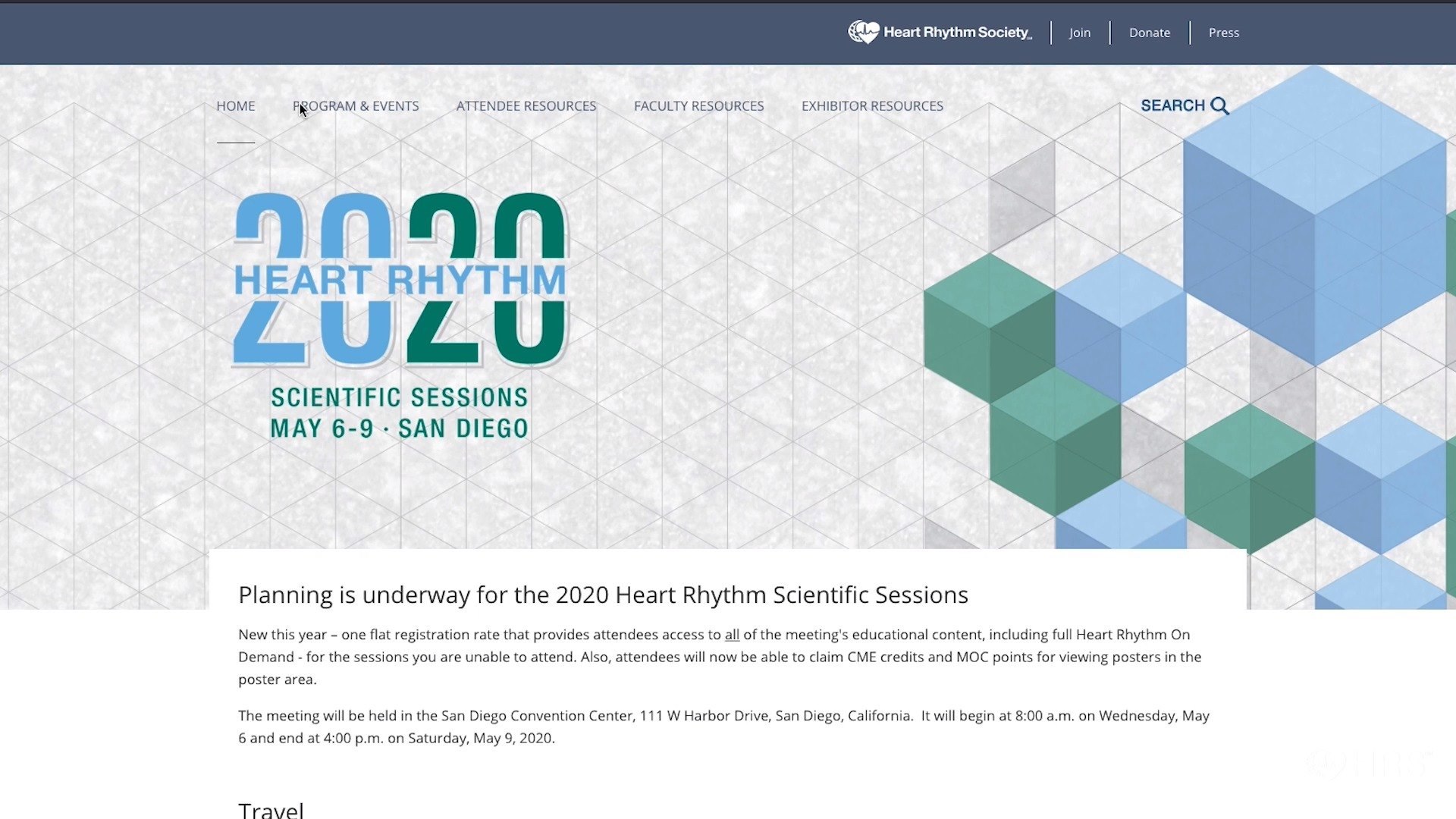Open the Donate link in top bar
This screenshot has width=1456, height=819.
[x=1150, y=33]
